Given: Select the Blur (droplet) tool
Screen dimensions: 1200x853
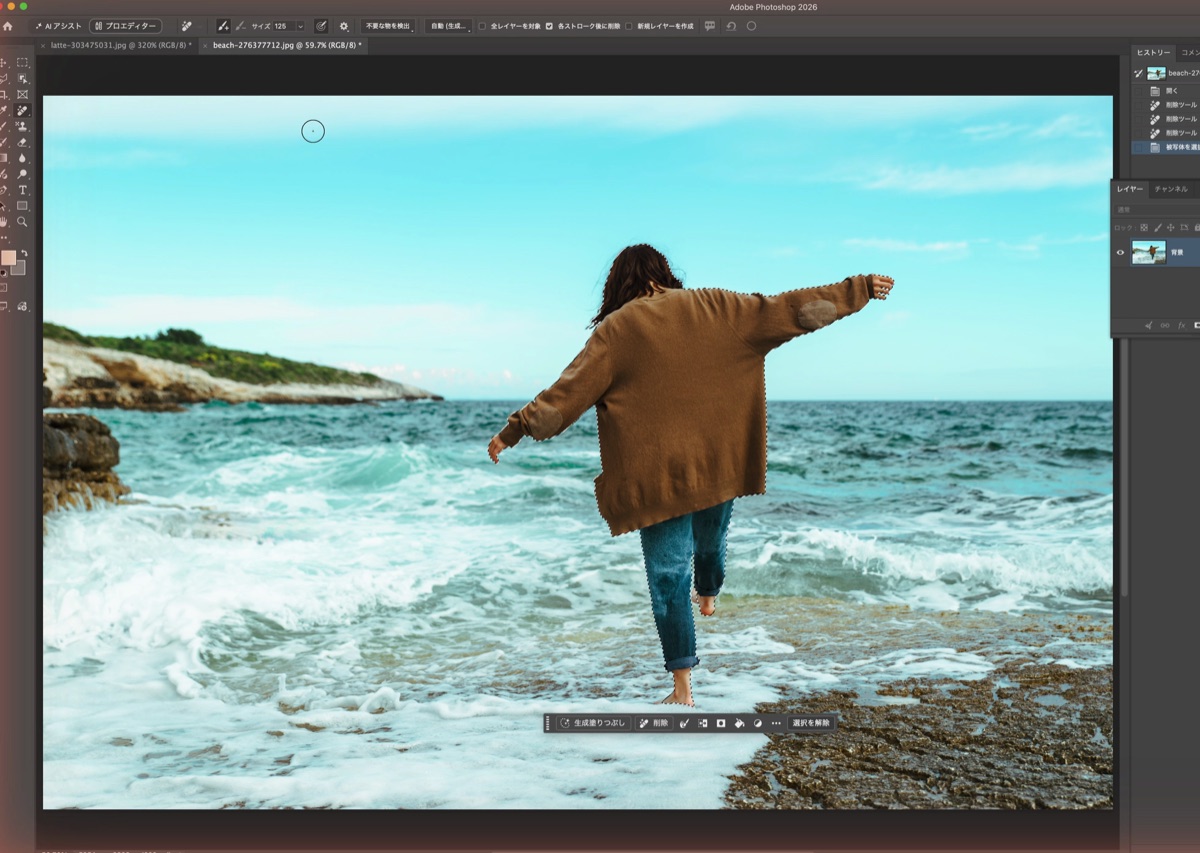Looking at the screenshot, I should [x=22, y=158].
